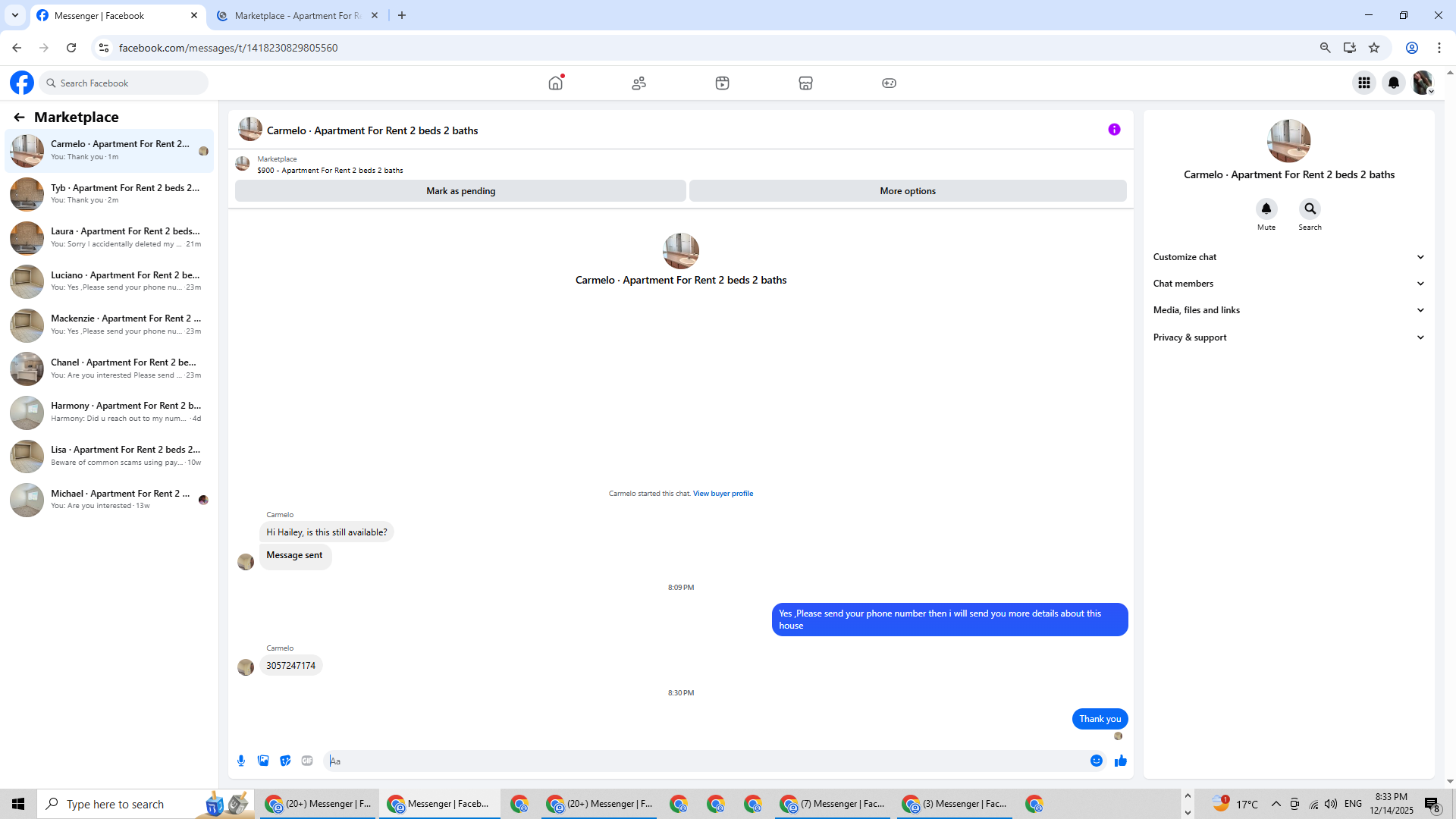
Task: Open the View buyer profile link
Action: (x=723, y=494)
